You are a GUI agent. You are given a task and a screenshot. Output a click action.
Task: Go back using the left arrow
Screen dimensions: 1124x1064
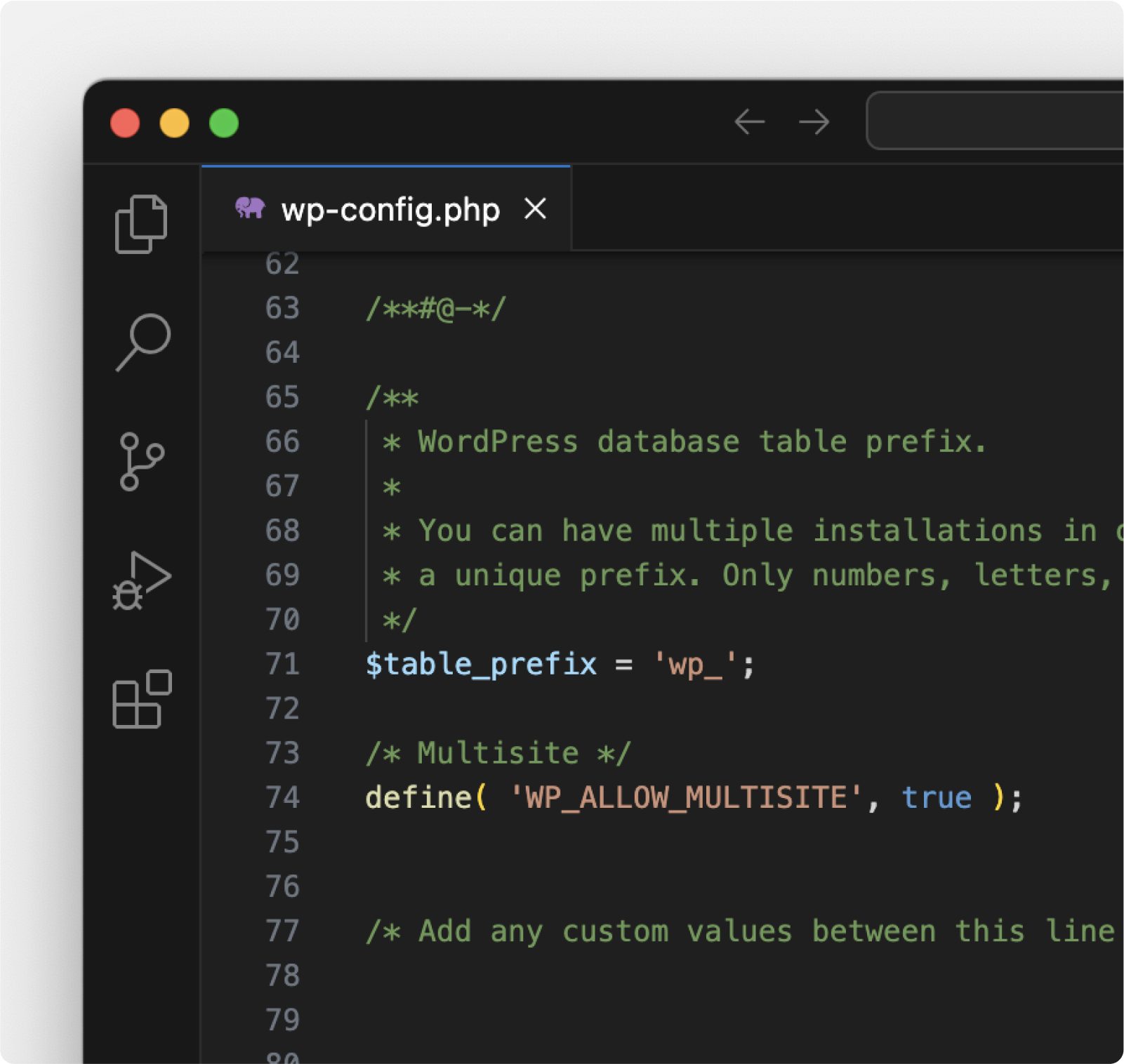point(749,122)
